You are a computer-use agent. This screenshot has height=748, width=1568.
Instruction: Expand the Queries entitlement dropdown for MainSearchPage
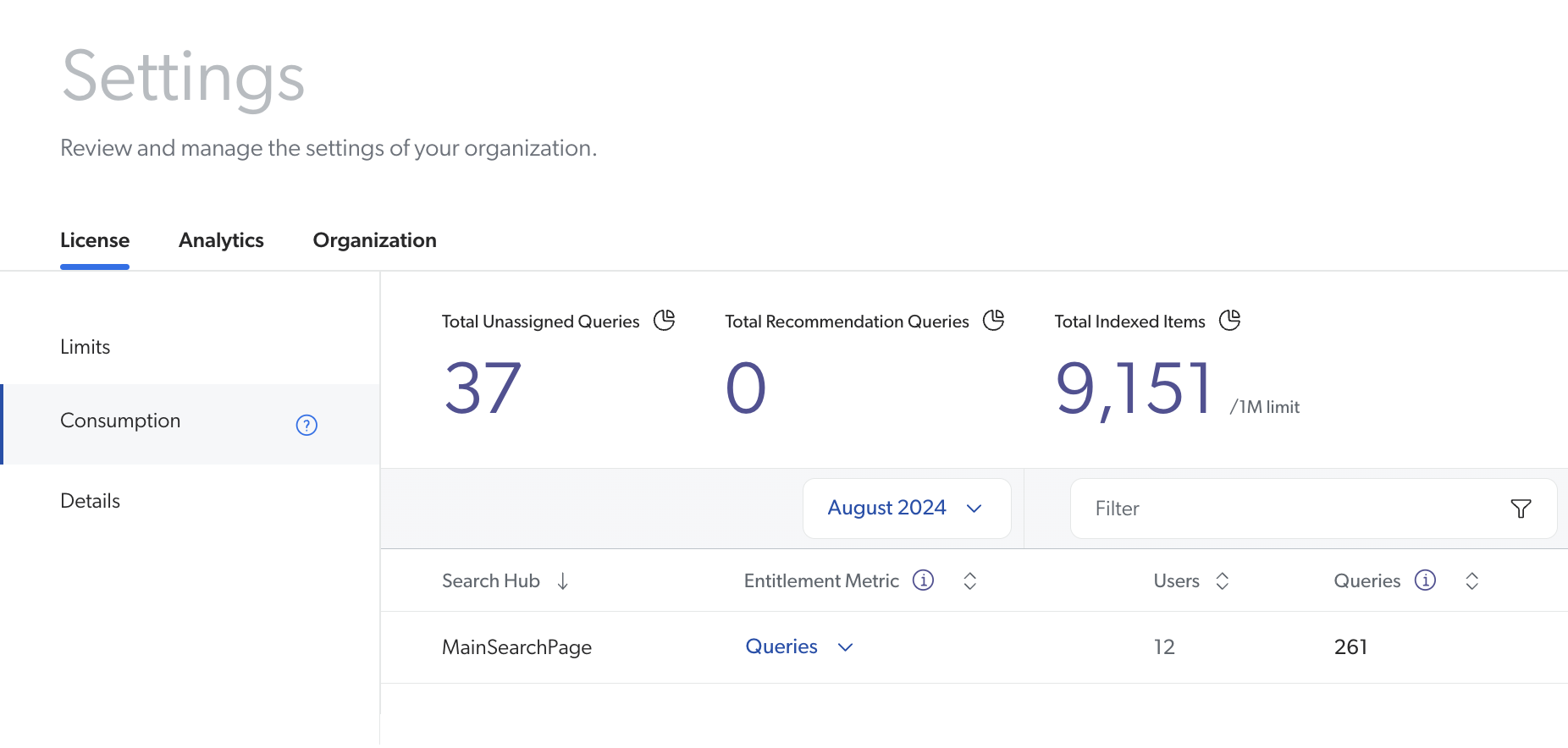pyautogui.click(x=799, y=646)
